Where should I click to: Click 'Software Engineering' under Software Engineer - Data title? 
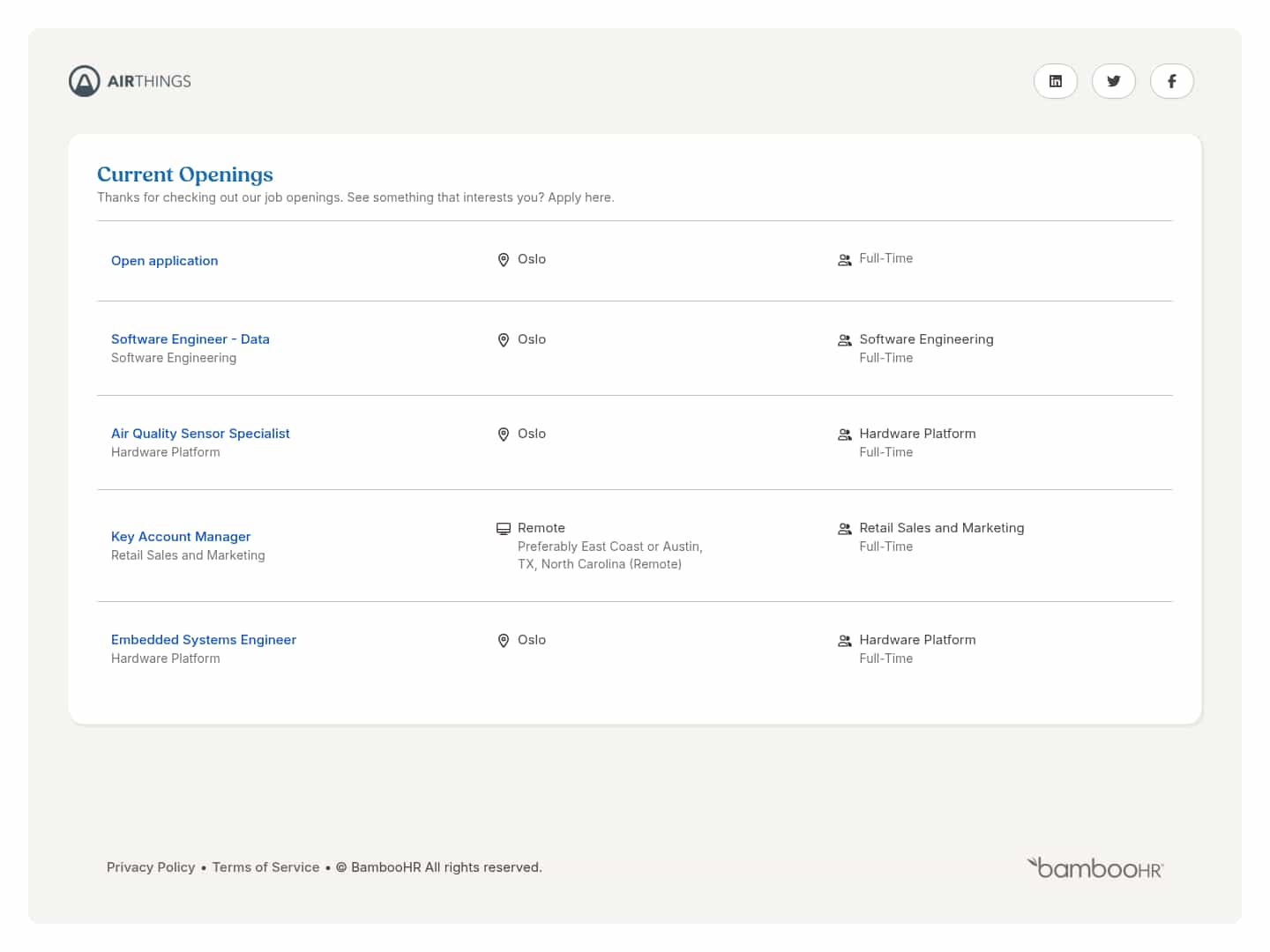(174, 358)
